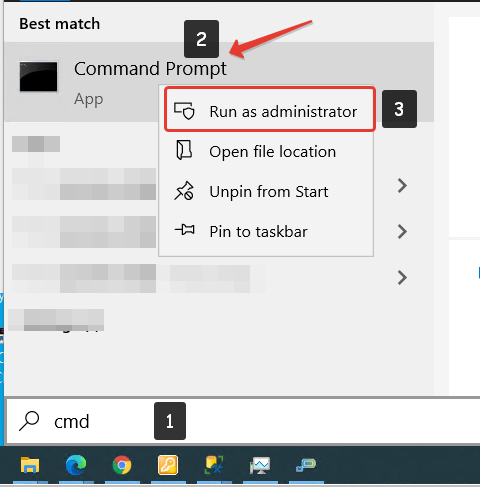The height and width of the screenshot is (487, 480).
Task: Click the pin icon beside Pin to taskbar
Action: tap(185, 230)
